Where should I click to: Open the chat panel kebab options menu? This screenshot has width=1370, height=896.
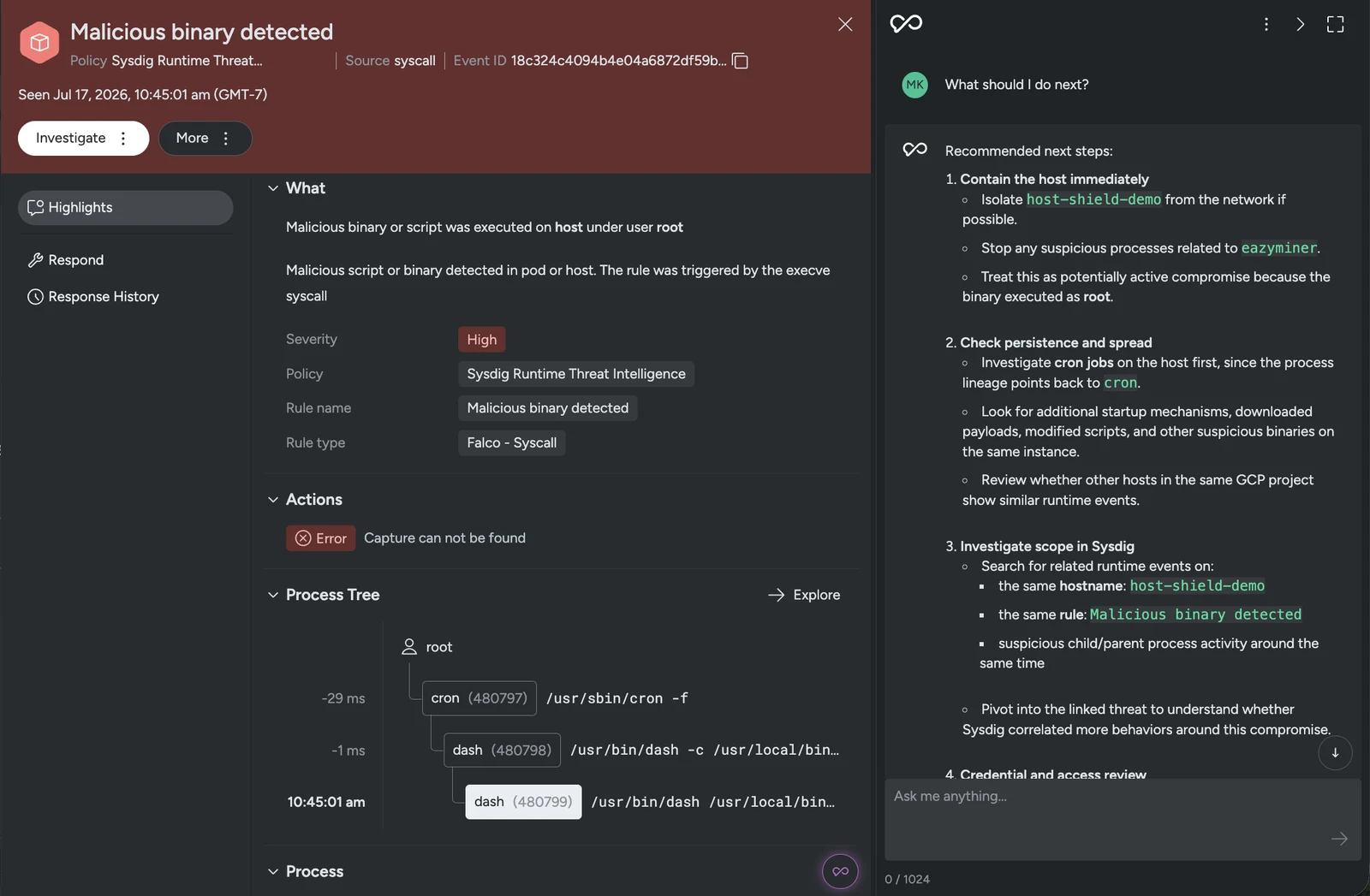point(1266,24)
